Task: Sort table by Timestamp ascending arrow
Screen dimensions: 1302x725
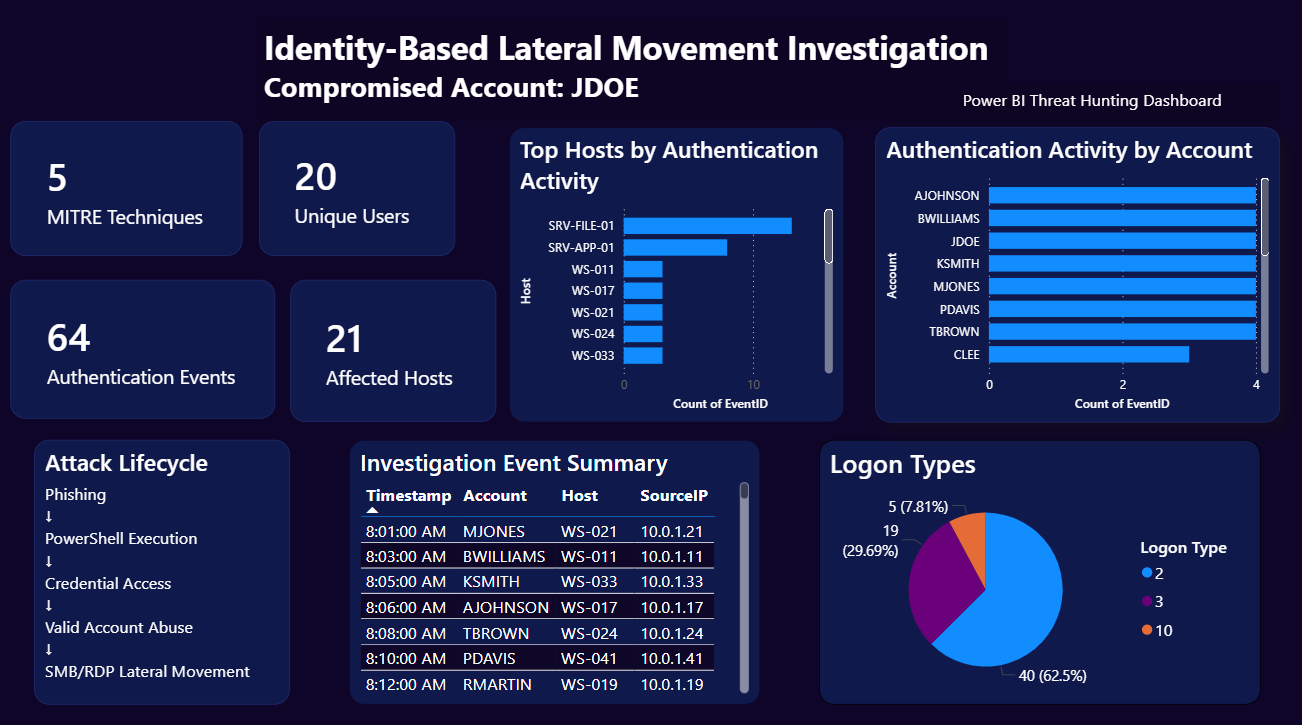Action: click(x=373, y=511)
